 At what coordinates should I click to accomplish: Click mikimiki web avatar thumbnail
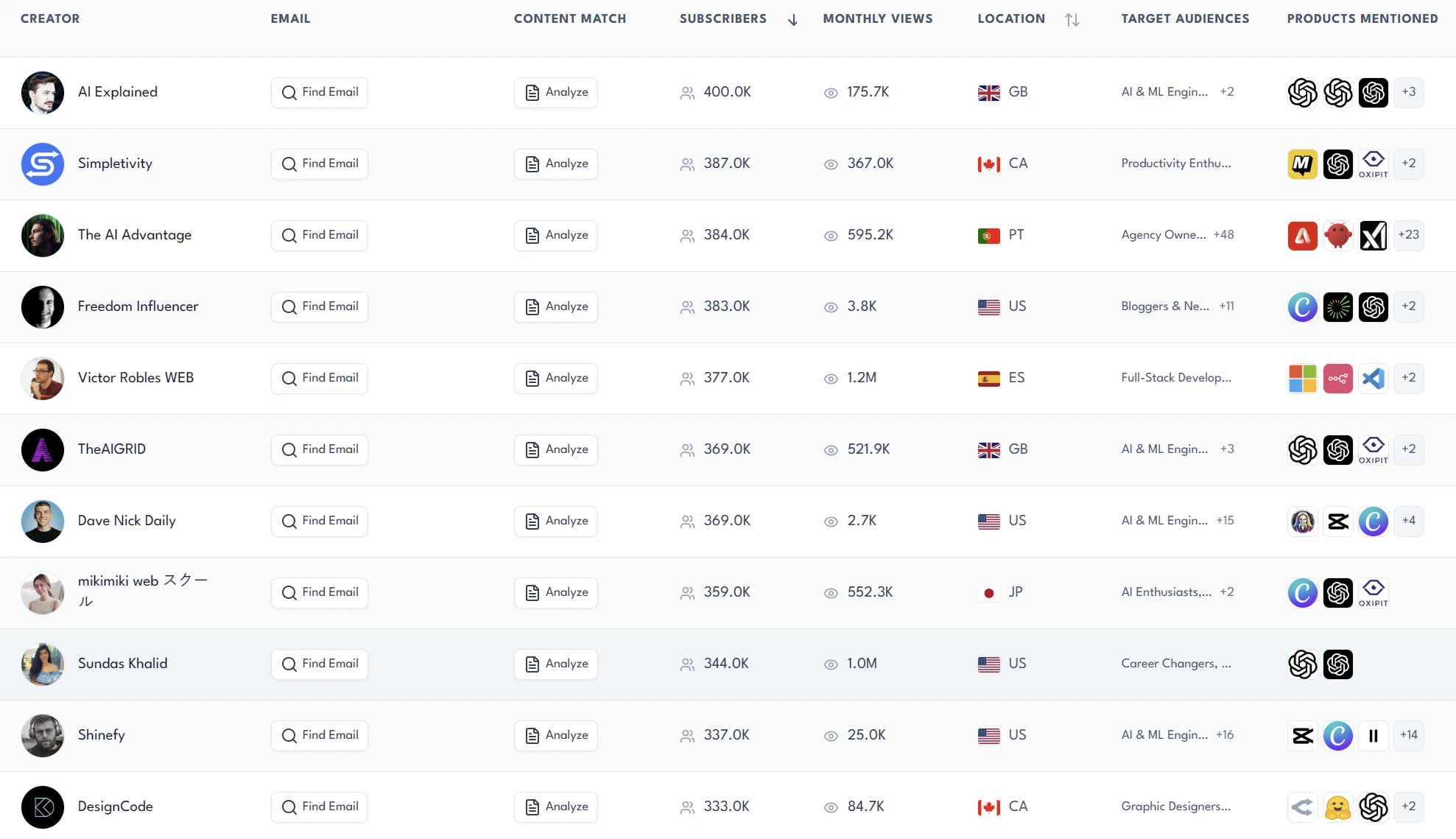pos(43,593)
